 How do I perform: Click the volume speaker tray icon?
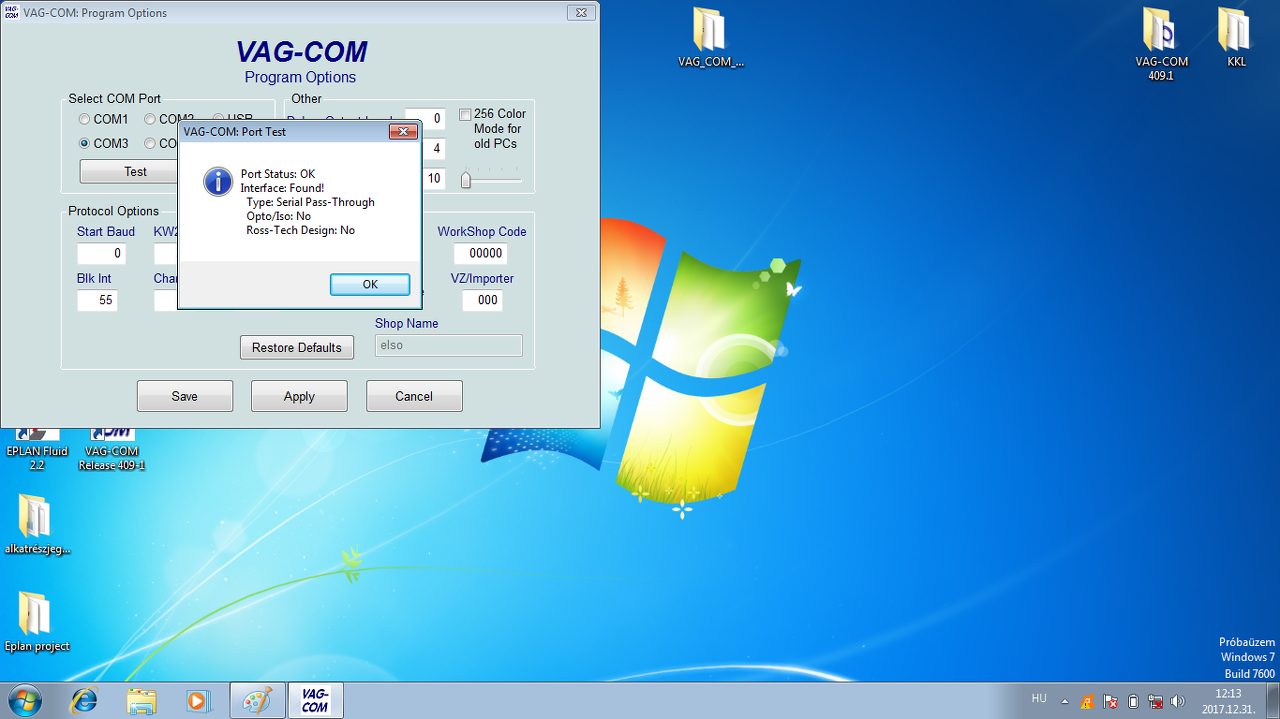coord(1178,701)
